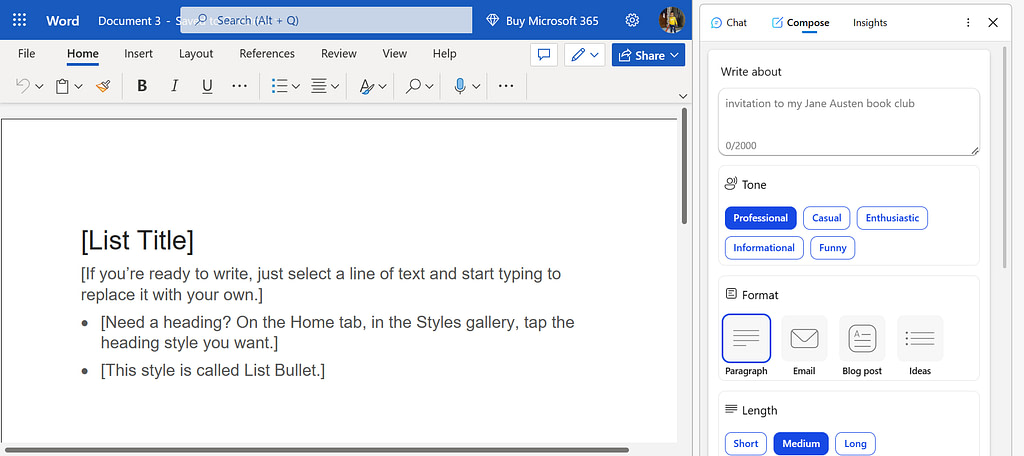Click the paragraph alignment icon

(319, 86)
